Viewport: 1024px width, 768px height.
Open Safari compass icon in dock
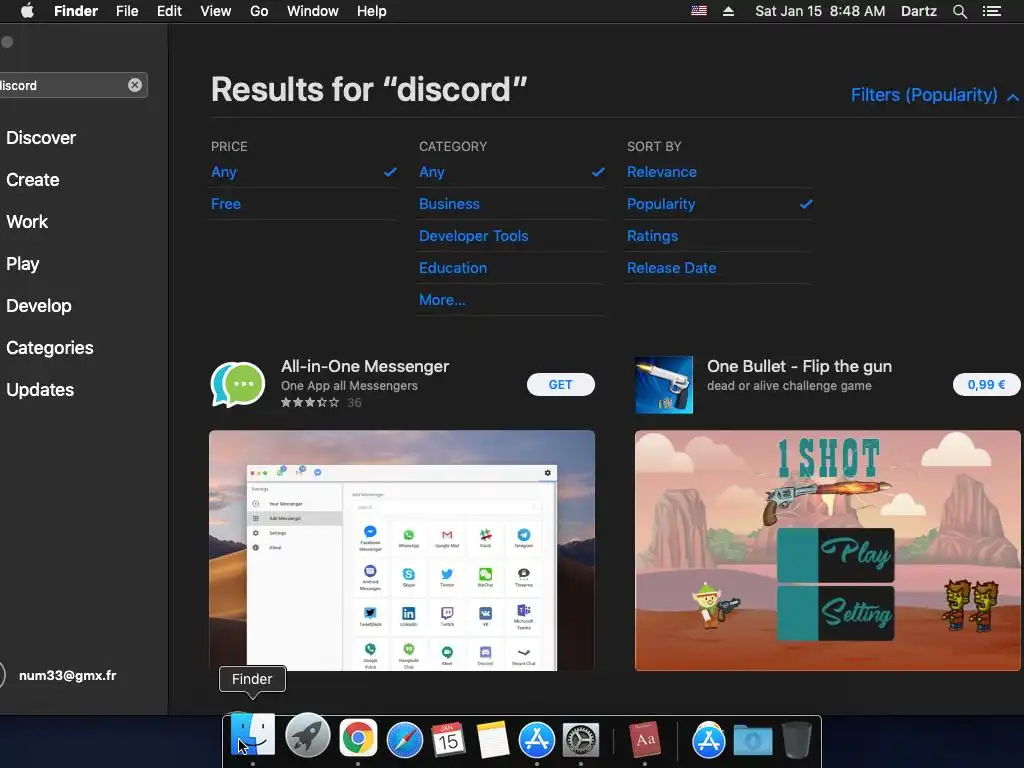coord(404,739)
